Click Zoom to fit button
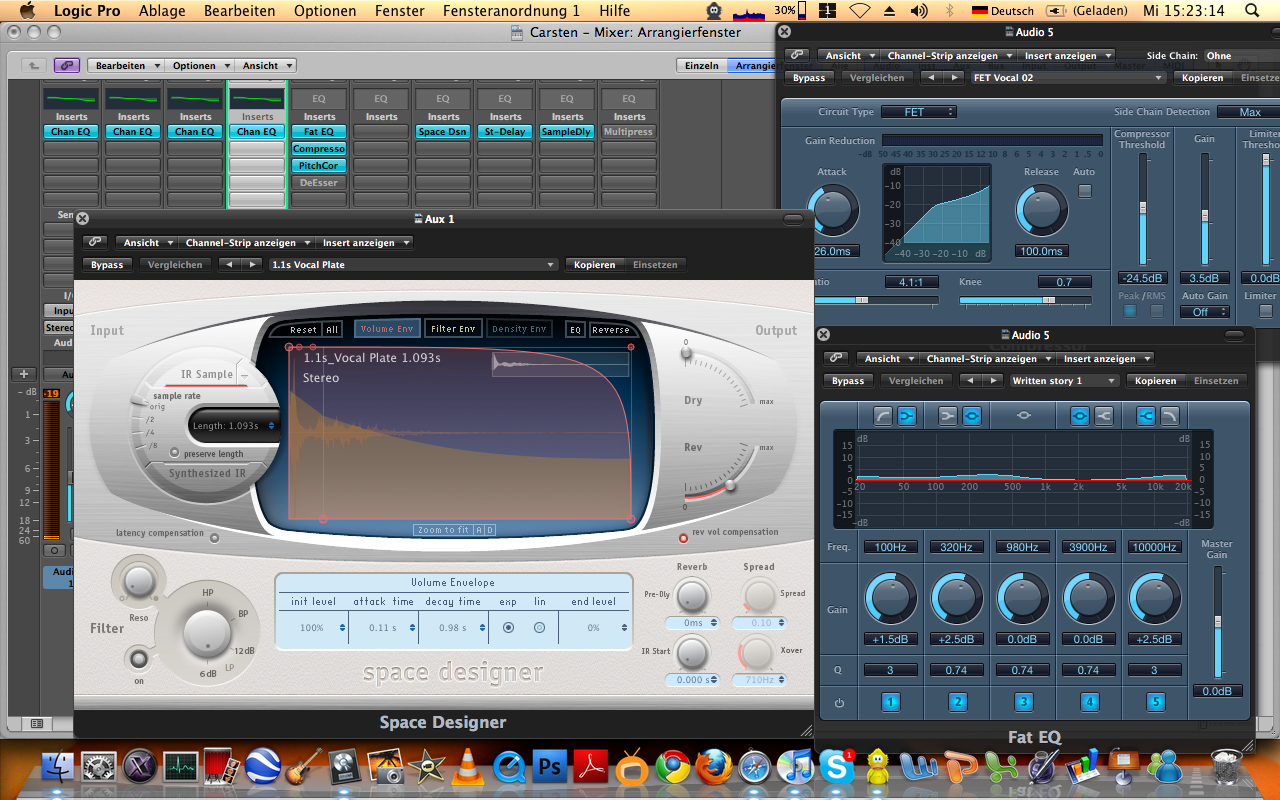The width and height of the screenshot is (1280, 800). (443, 530)
